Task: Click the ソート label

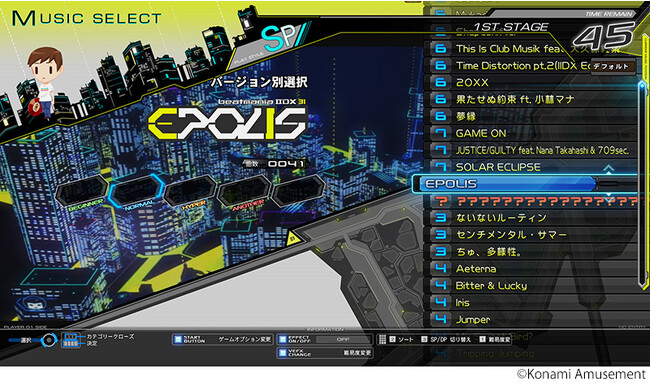Action: [406, 340]
